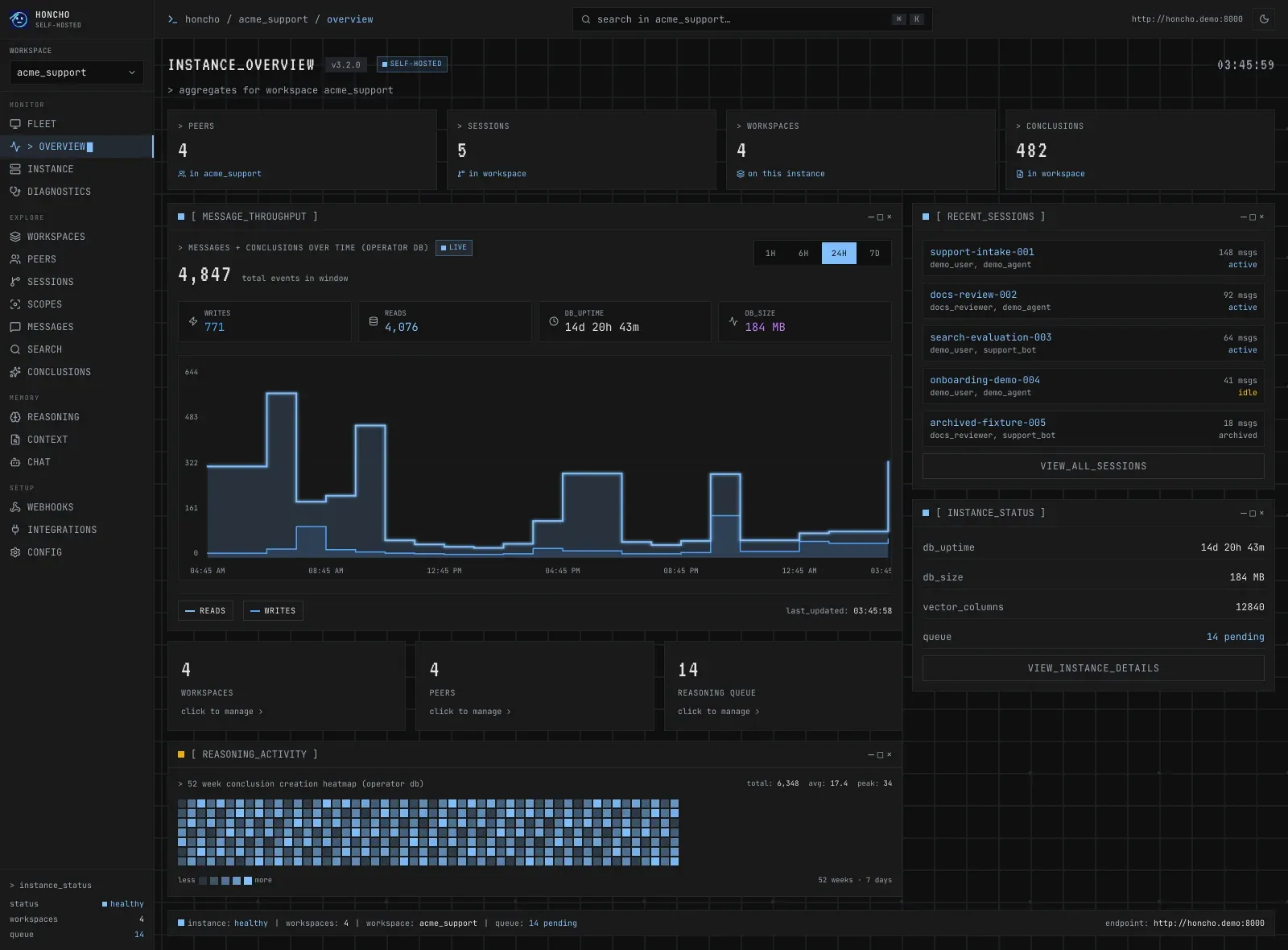Open onboarding-demo-004 session
This screenshot has height=950, width=1288.
(x=1093, y=386)
